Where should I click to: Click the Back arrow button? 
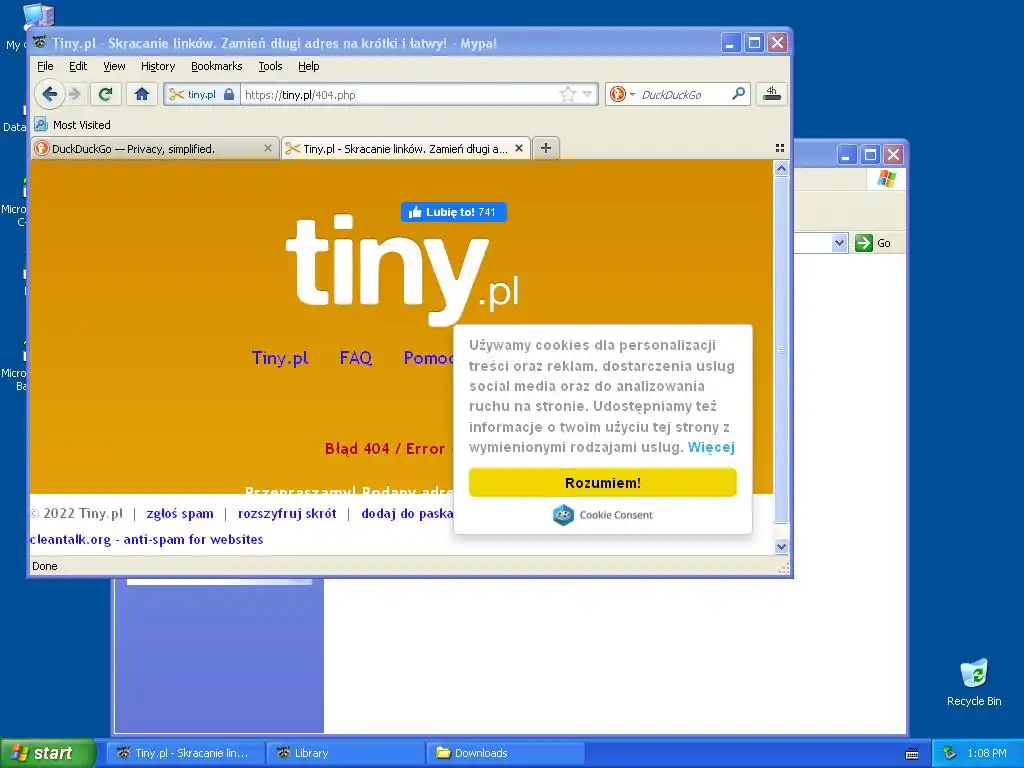50,95
